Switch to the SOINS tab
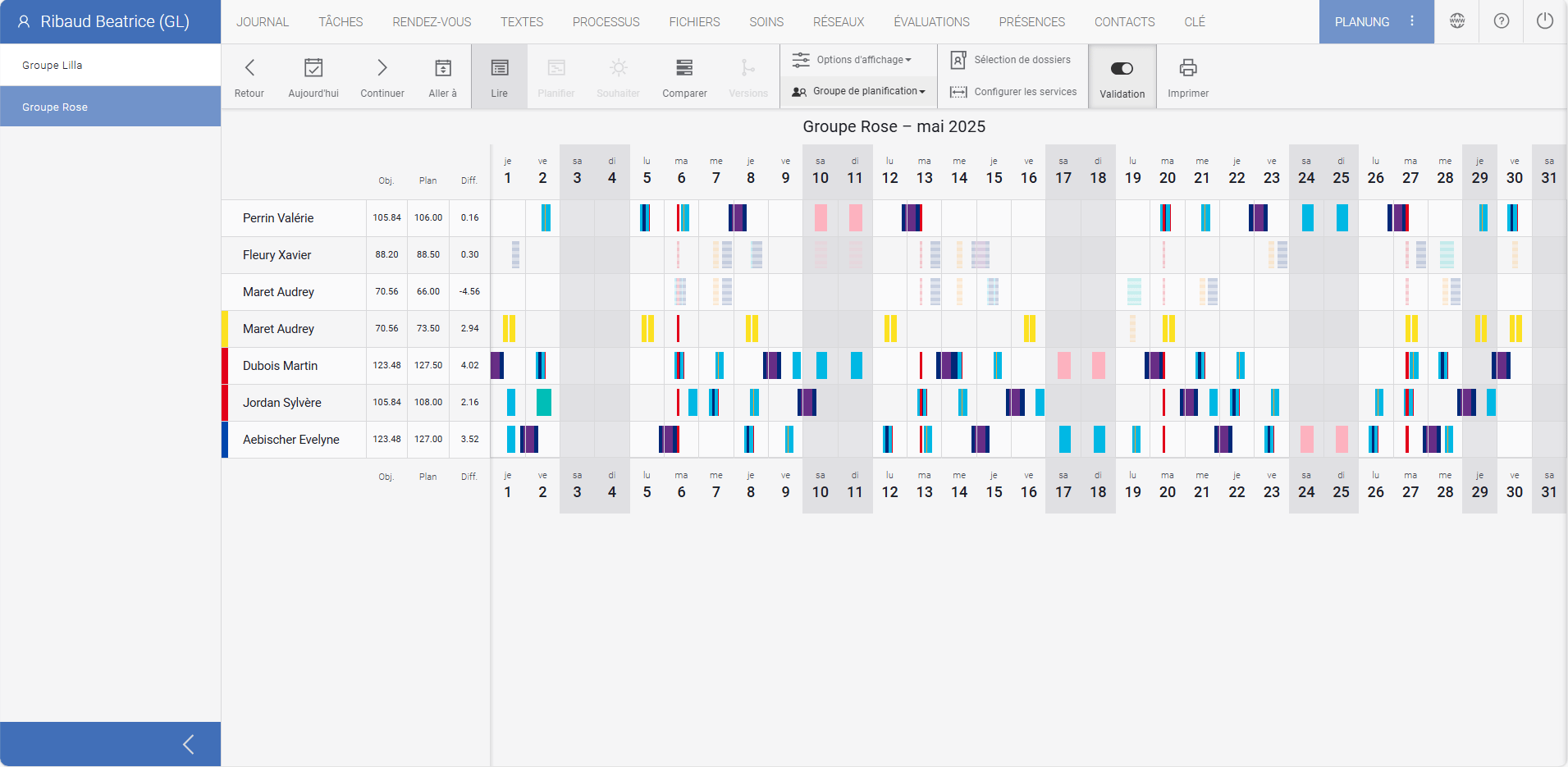 tap(766, 21)
